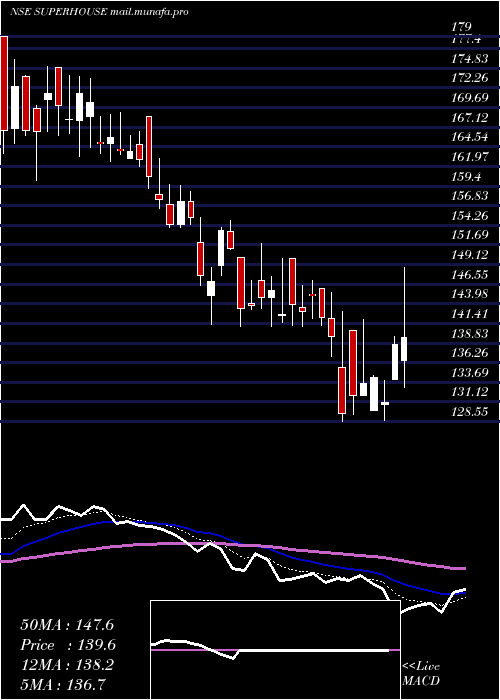Click the 138.83 price axis label
The height and width of the screenshot is (700, 500).
(471, 333)
